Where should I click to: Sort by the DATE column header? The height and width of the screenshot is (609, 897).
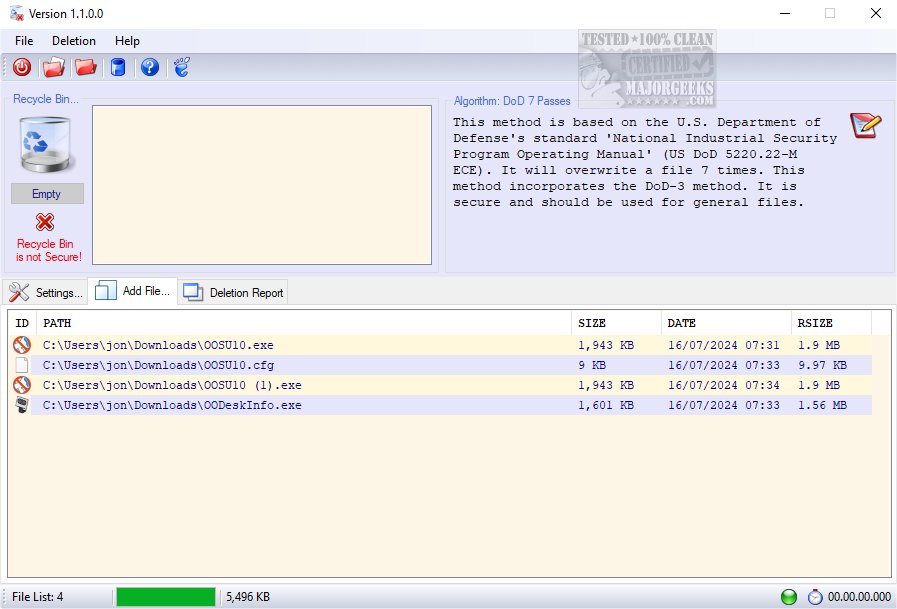coord(726,323)
